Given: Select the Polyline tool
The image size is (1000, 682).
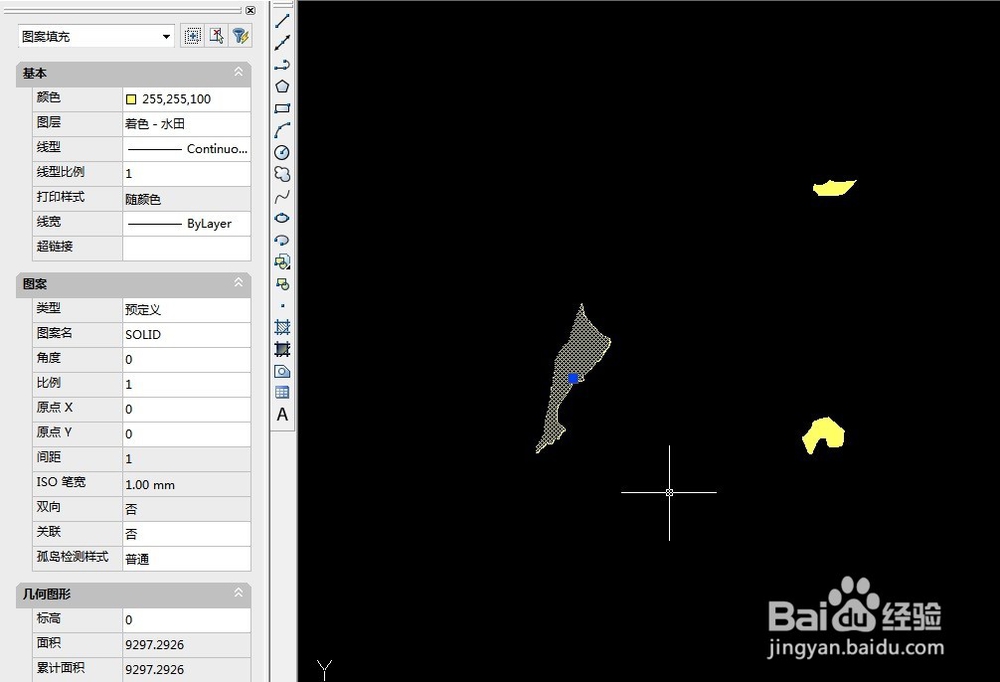Looking at the screenshot, I should click(x=282, y=64).
